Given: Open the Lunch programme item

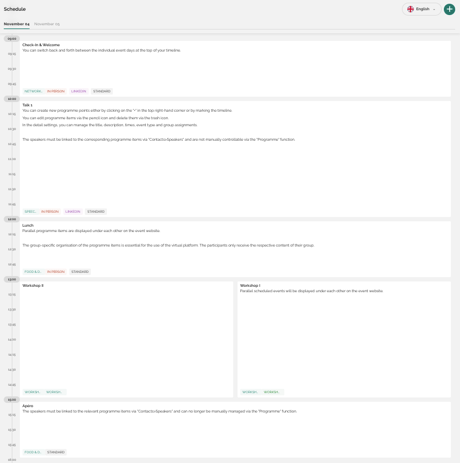Looking at the screenshot, I should coord(235,249).
